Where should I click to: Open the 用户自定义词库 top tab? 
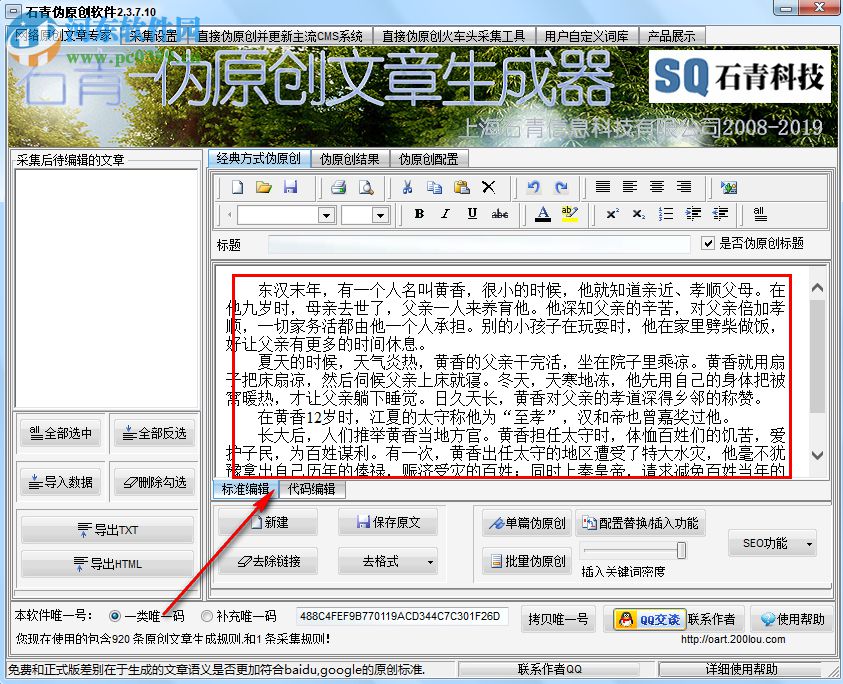point(587,36)
